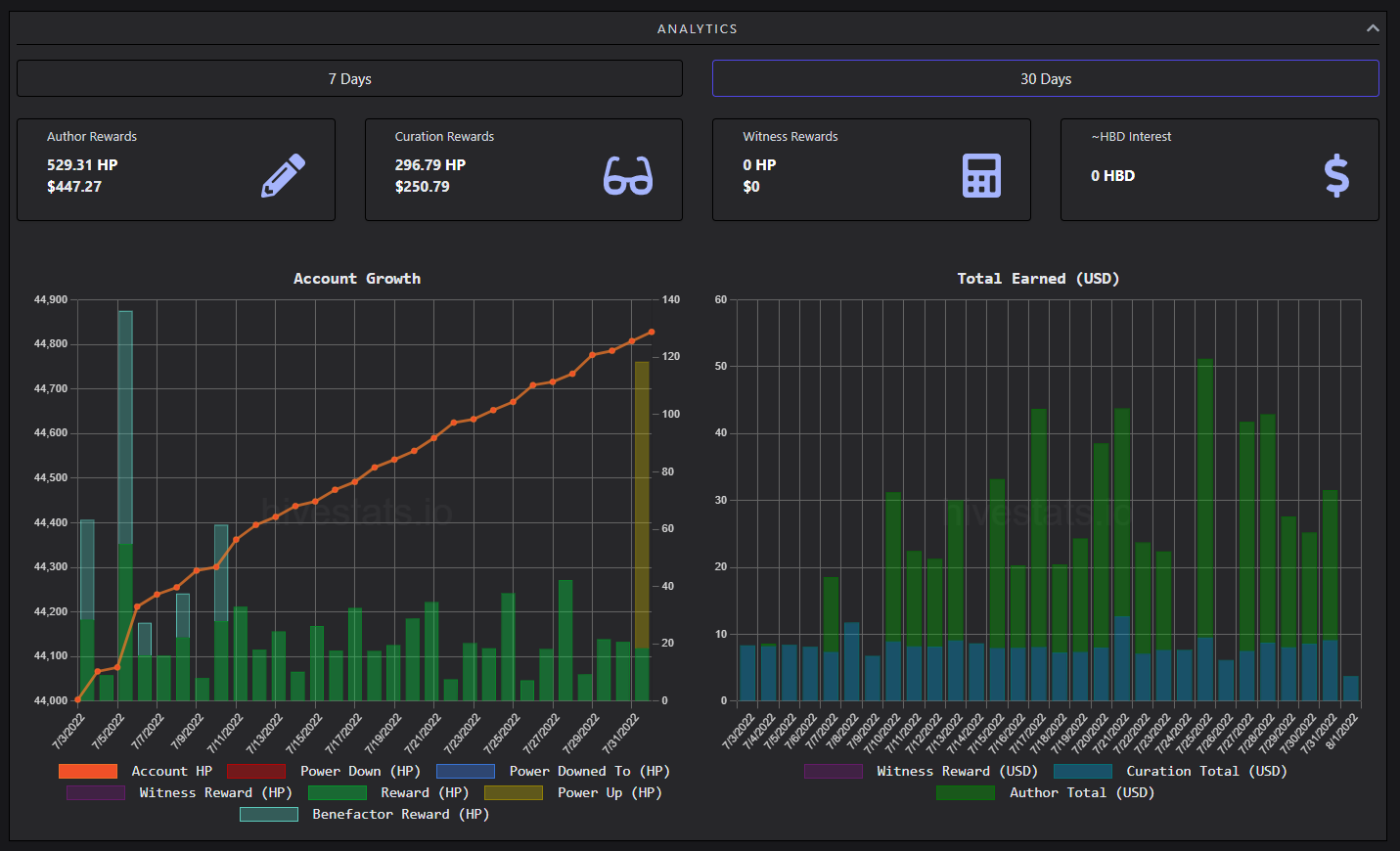Click the pencil icon in Author Rewards
The height and width of the screenshot is (851, 1400).
tap(283, 176)
